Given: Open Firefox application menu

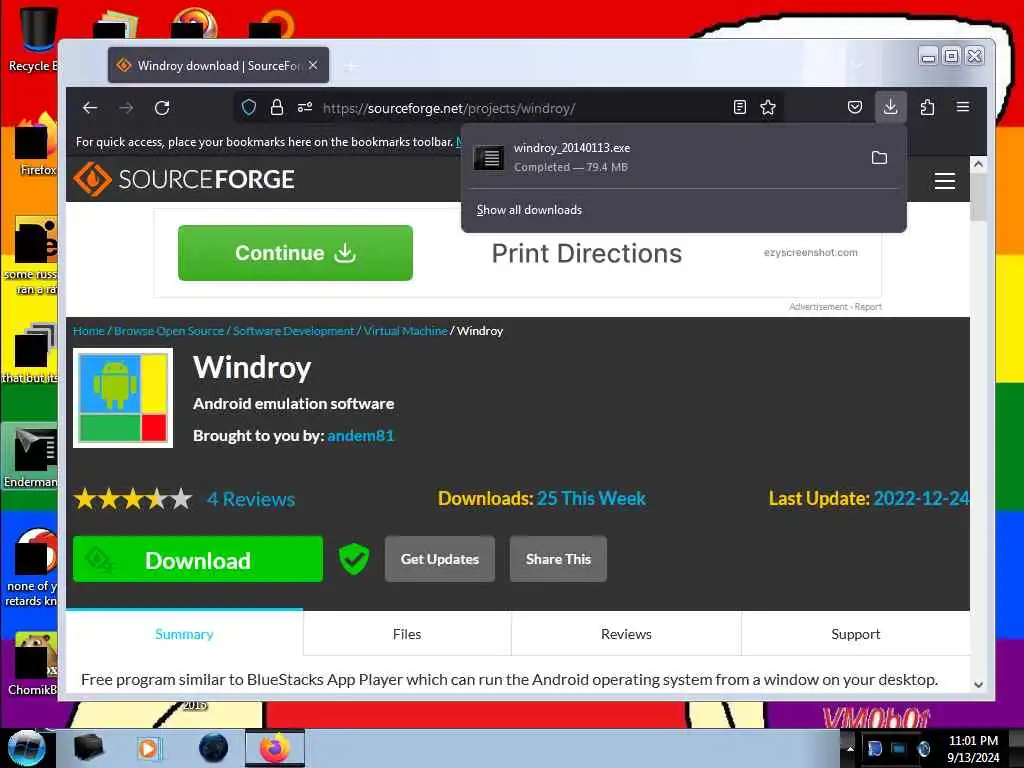Looking at the screenshot, I should pyautogui.click(x=963, y=107).
